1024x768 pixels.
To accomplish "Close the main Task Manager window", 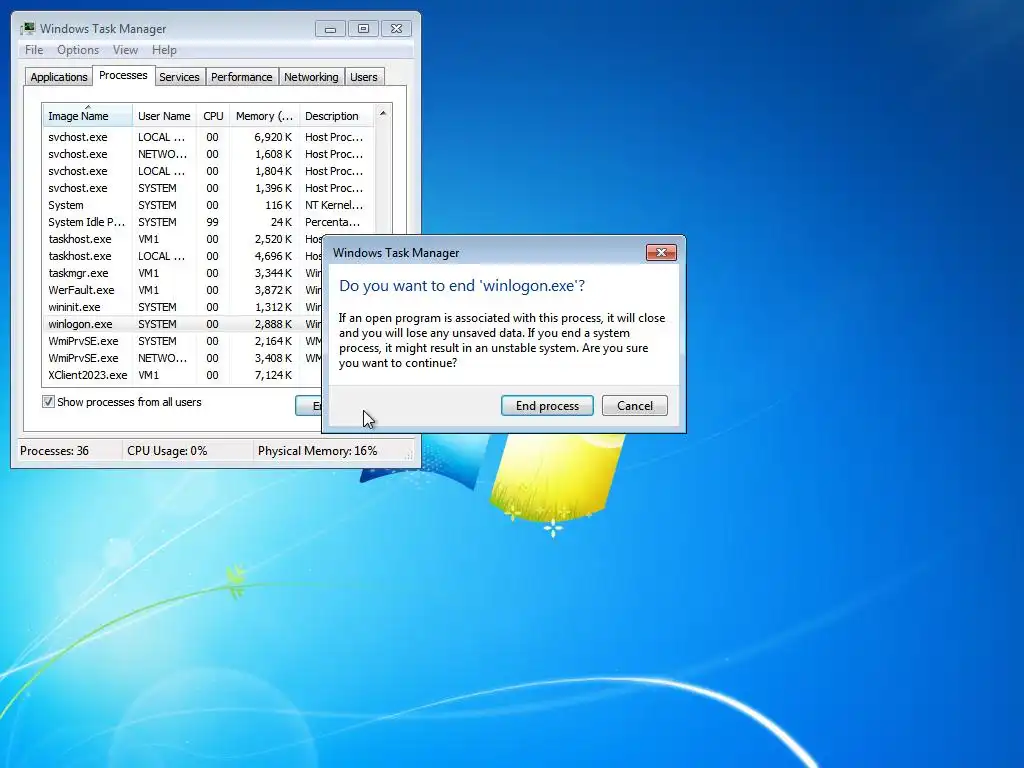I will (396, 29).
